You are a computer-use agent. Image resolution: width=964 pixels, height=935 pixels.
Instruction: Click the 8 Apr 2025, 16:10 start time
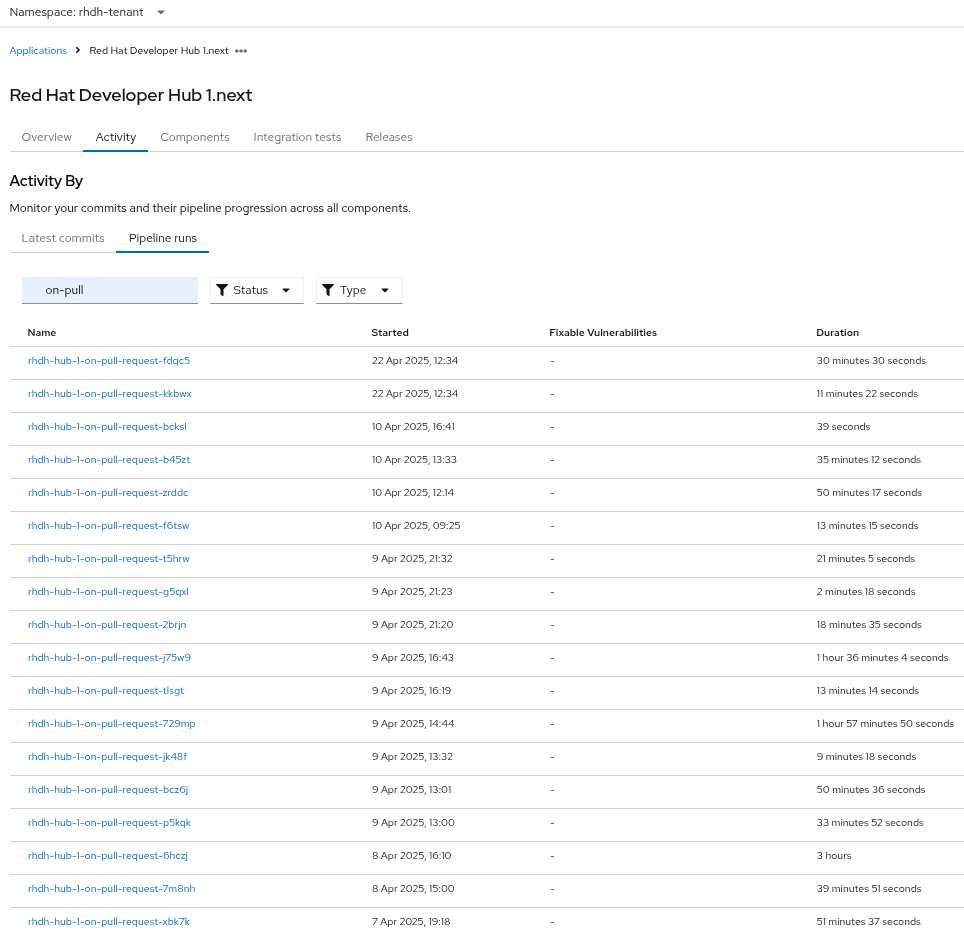click(411, 856)
